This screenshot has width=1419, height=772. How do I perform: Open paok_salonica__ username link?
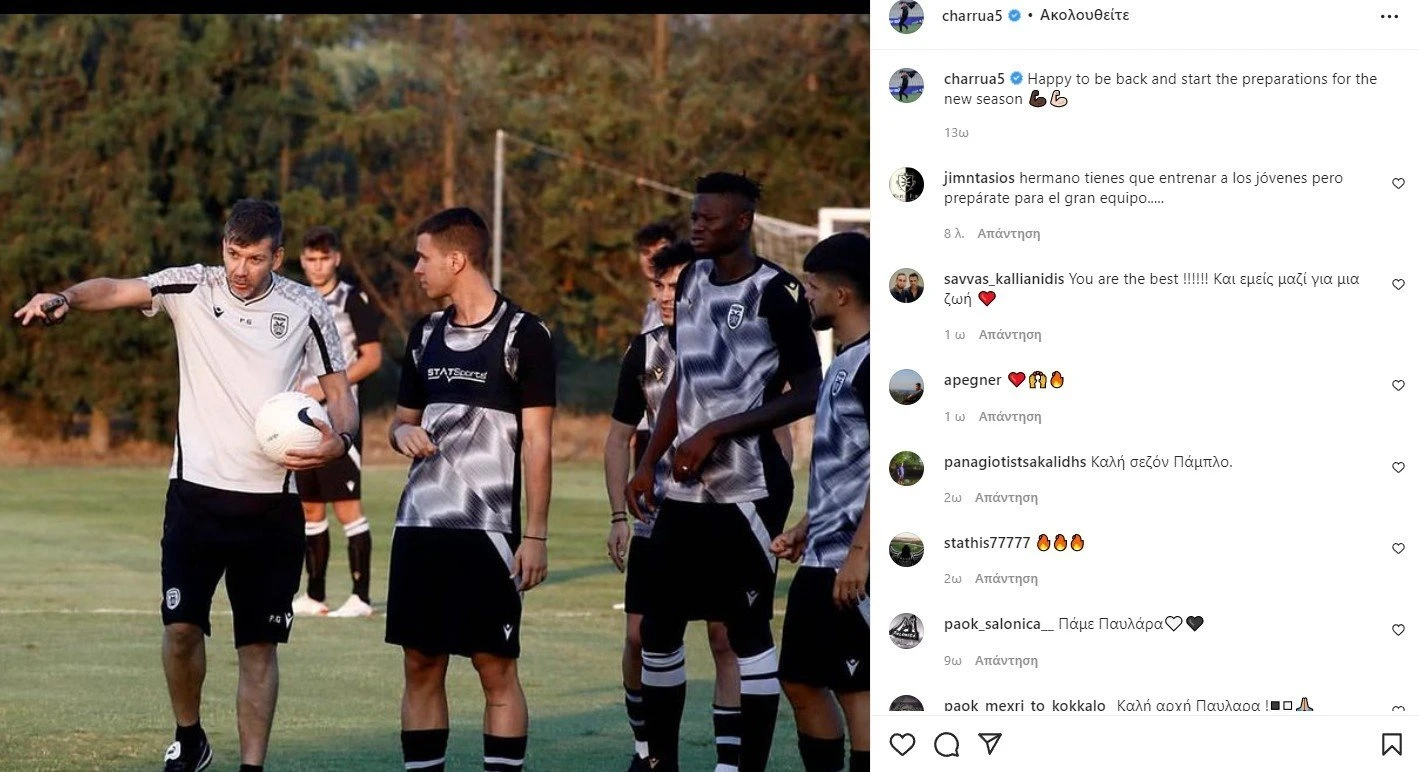999,624
